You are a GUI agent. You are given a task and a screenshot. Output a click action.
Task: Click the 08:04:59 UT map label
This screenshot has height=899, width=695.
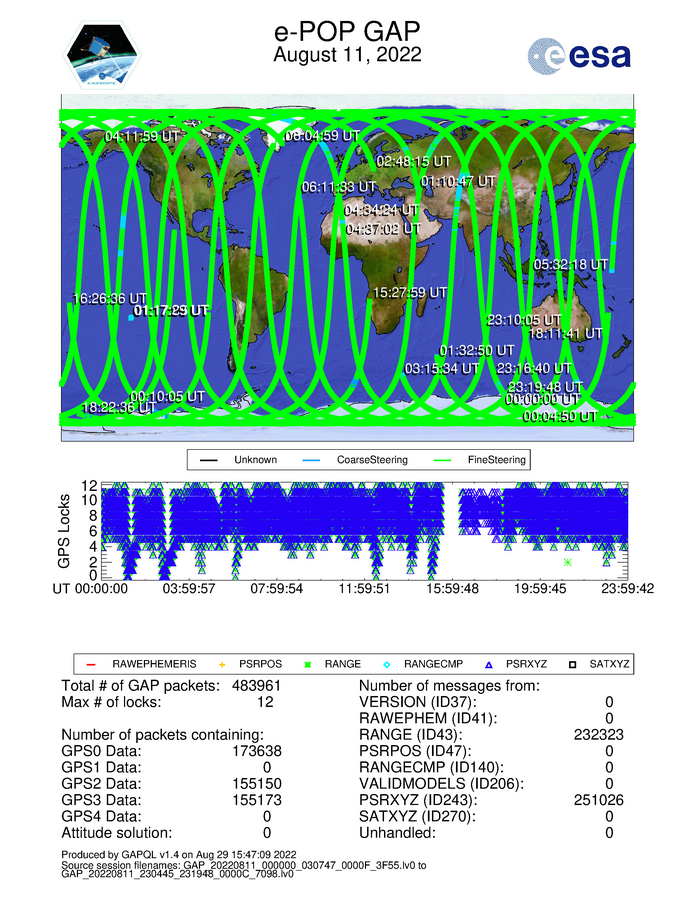322,135
